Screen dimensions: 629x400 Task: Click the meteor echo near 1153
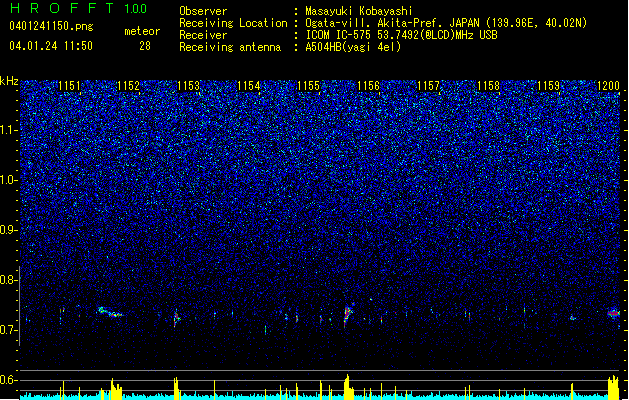(176, 319)
